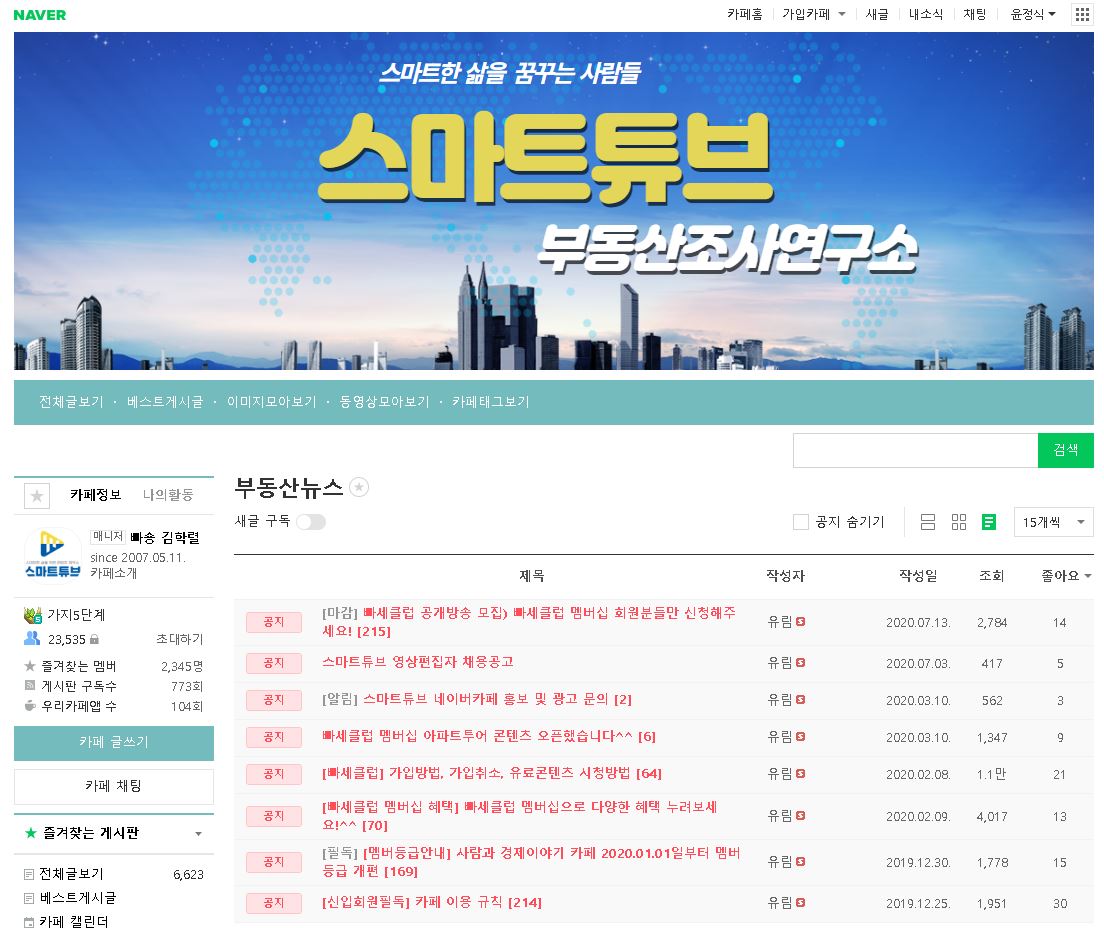The image size is (1104, 928).
Task: Open 내소식 in top bar
Action: click(x=926, y=14)
